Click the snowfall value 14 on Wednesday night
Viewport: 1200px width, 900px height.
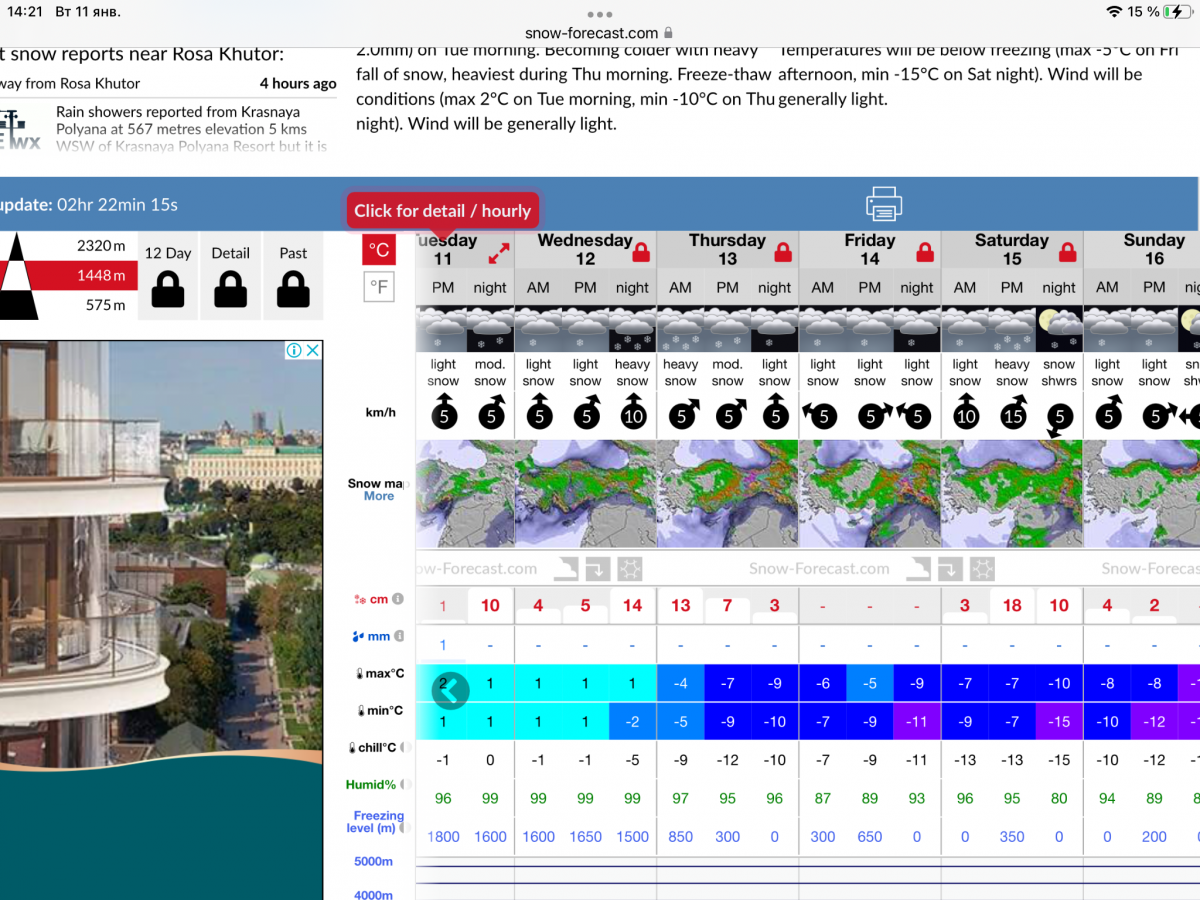pyautogui.click(x=632, y=605)
